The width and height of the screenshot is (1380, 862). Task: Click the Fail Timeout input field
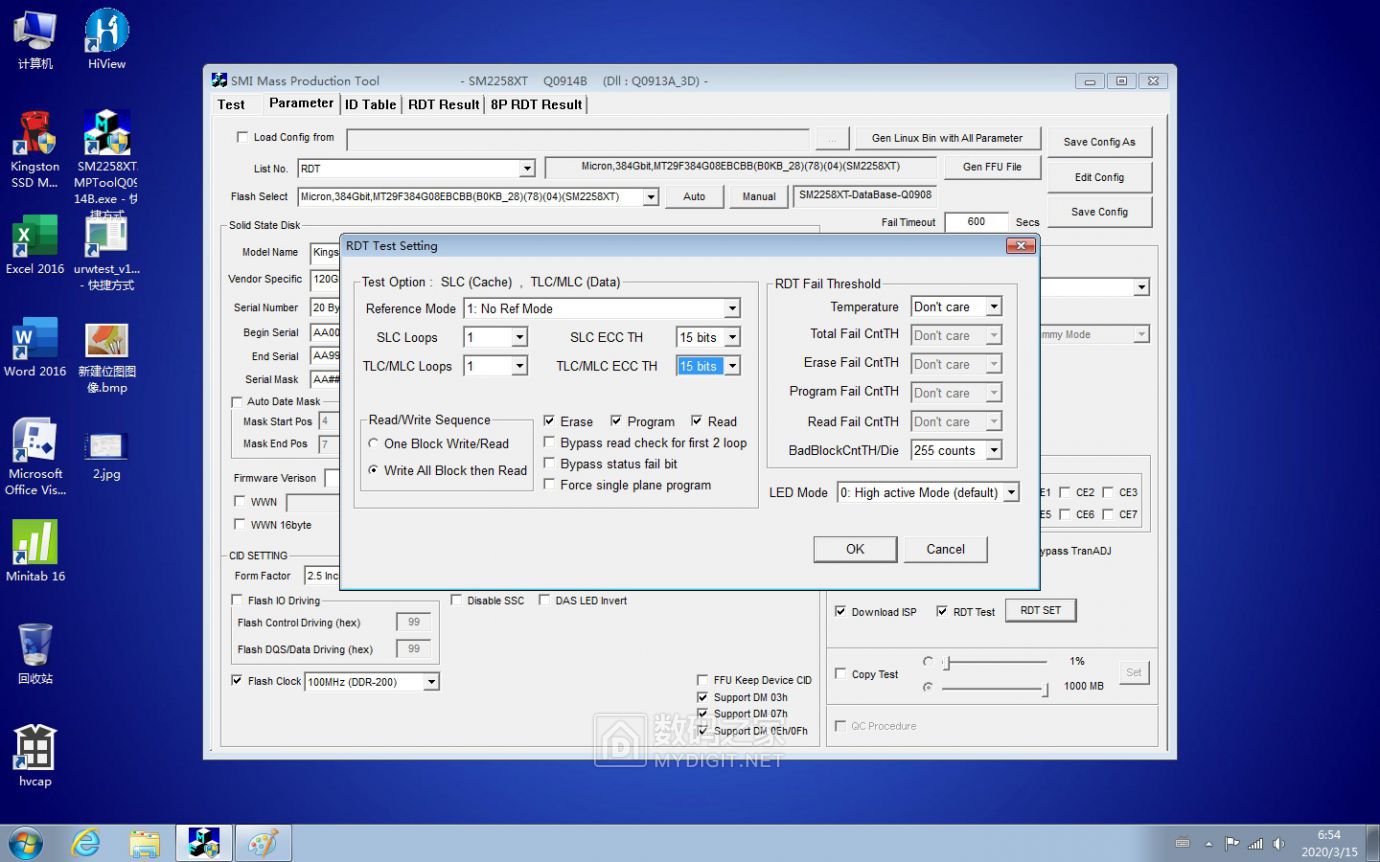(x=975, y=222)
